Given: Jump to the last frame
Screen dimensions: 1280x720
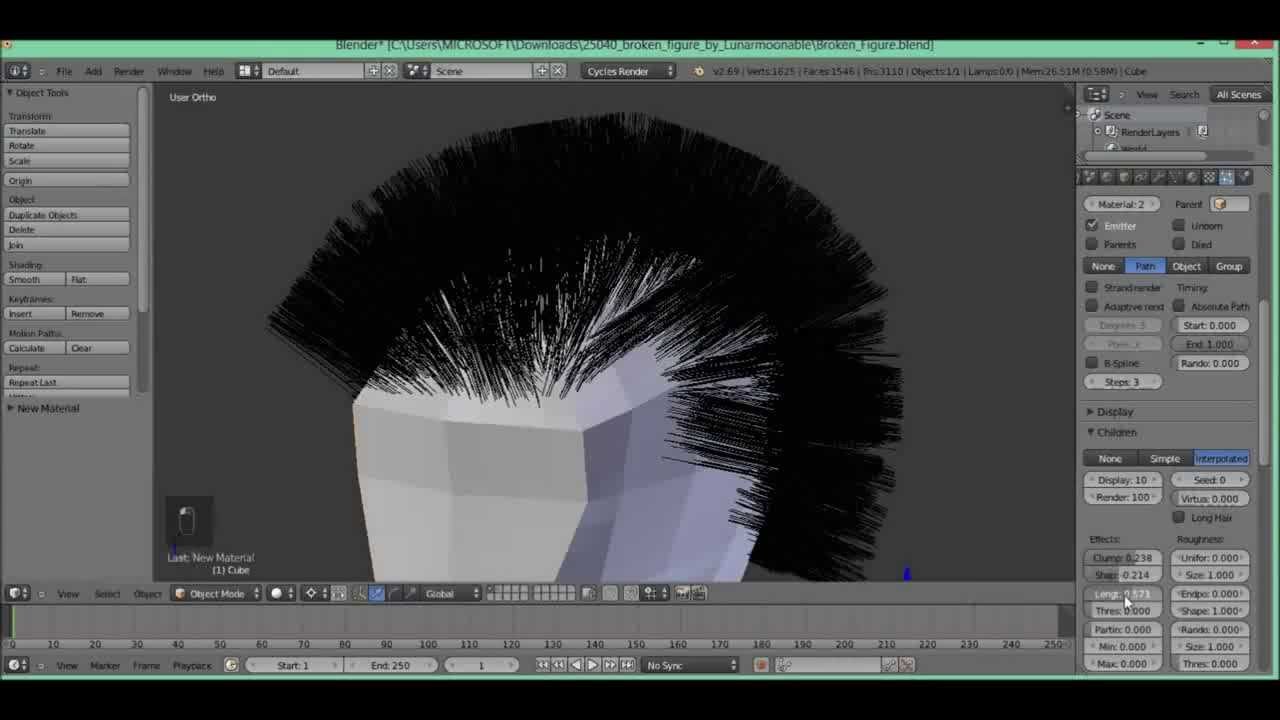Looking at the screenshot, I should point(627,665).
